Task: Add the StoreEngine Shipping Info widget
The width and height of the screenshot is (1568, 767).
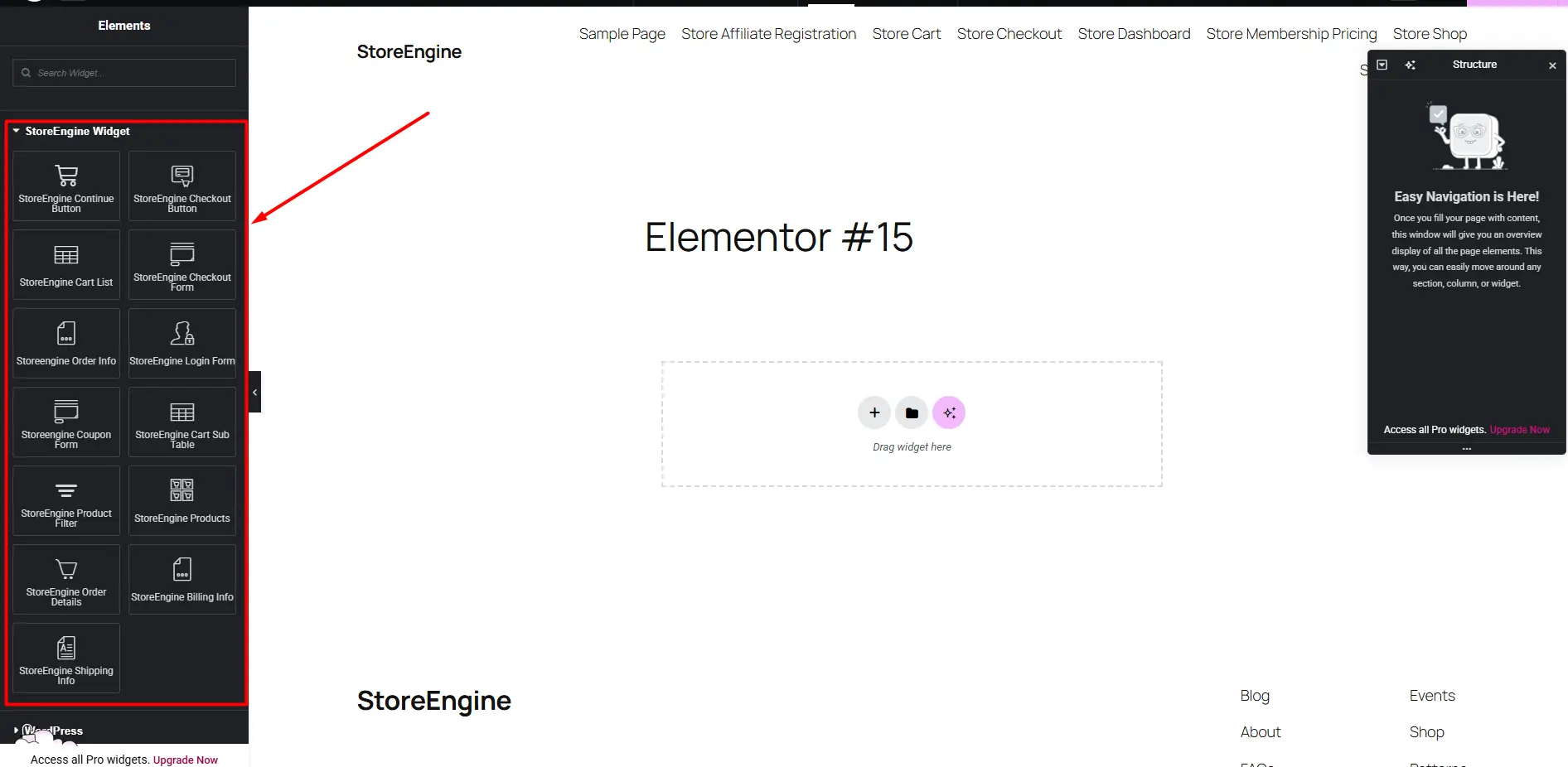Action: (65, 658)
